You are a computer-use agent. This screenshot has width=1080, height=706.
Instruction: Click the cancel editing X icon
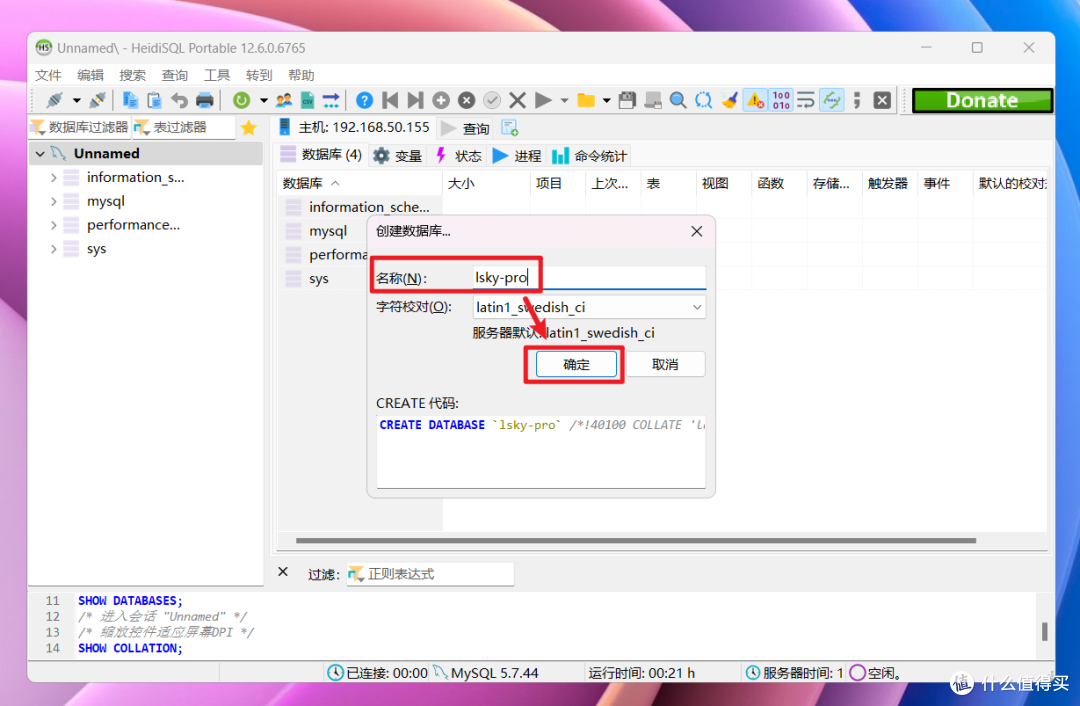517,101
